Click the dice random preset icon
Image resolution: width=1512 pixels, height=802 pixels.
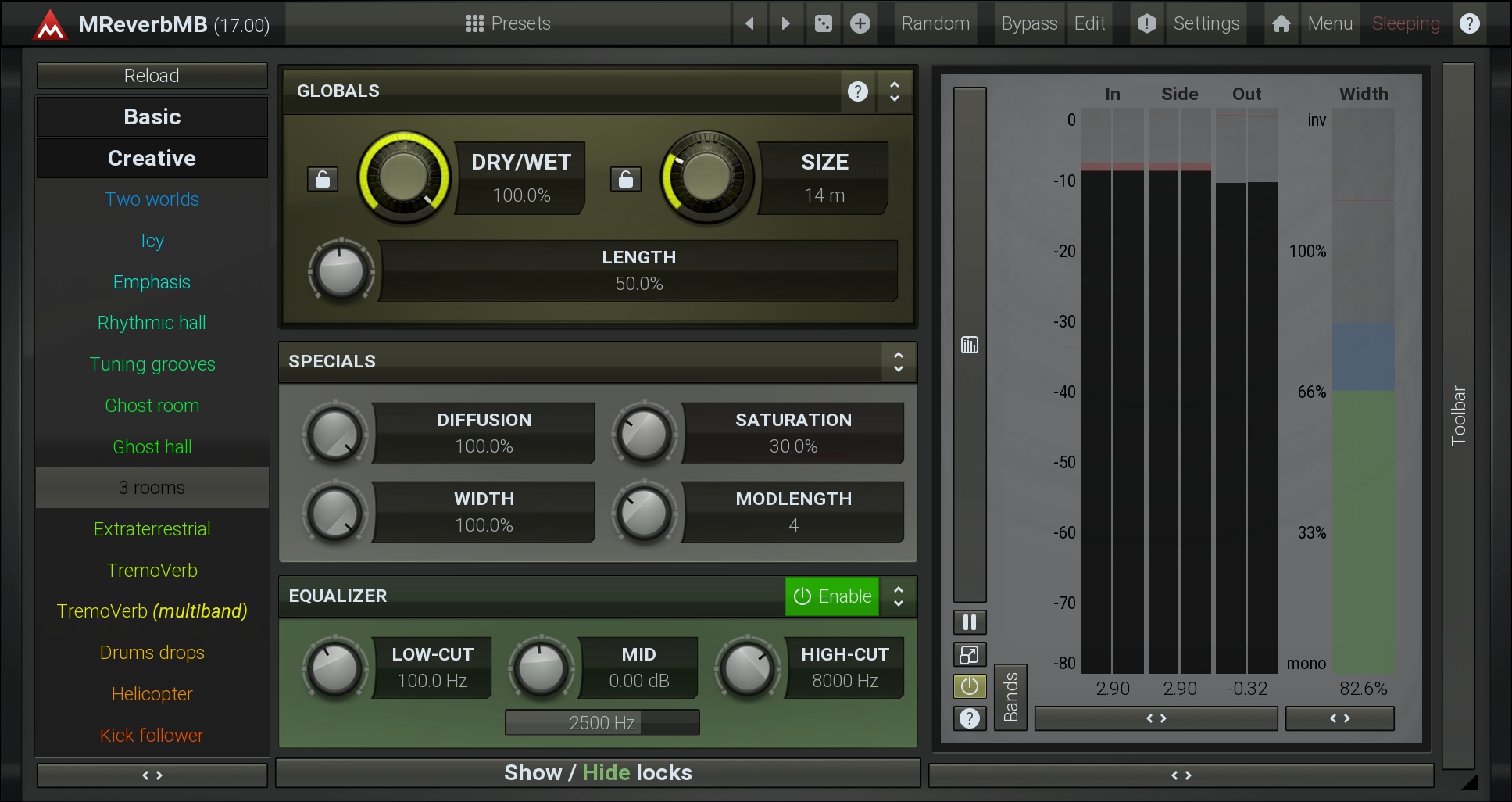[x=823, y=23]
